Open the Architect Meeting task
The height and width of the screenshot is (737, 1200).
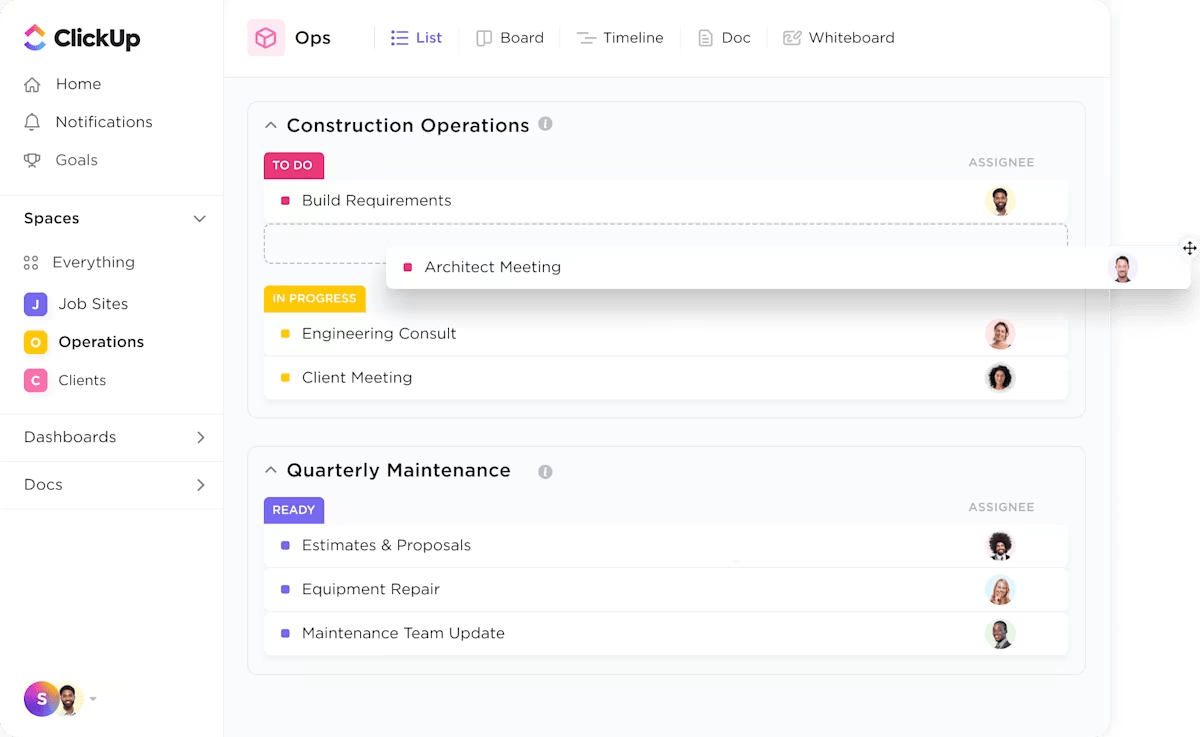pos(493,267)
